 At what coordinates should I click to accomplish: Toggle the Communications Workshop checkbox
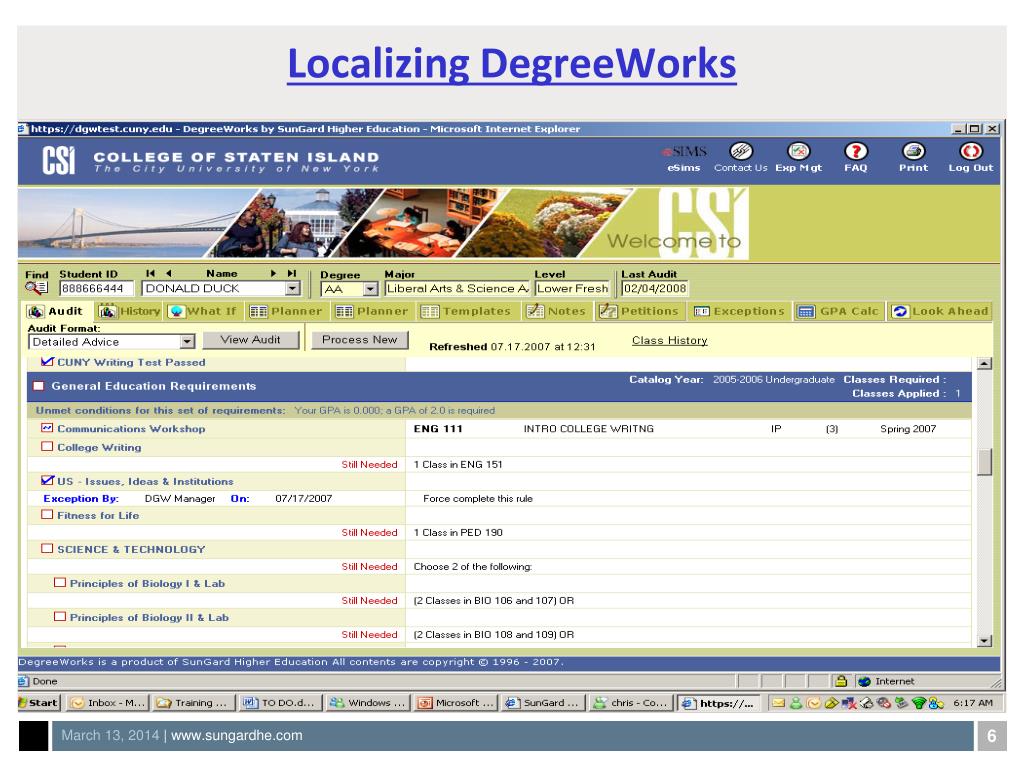[47, 428]
